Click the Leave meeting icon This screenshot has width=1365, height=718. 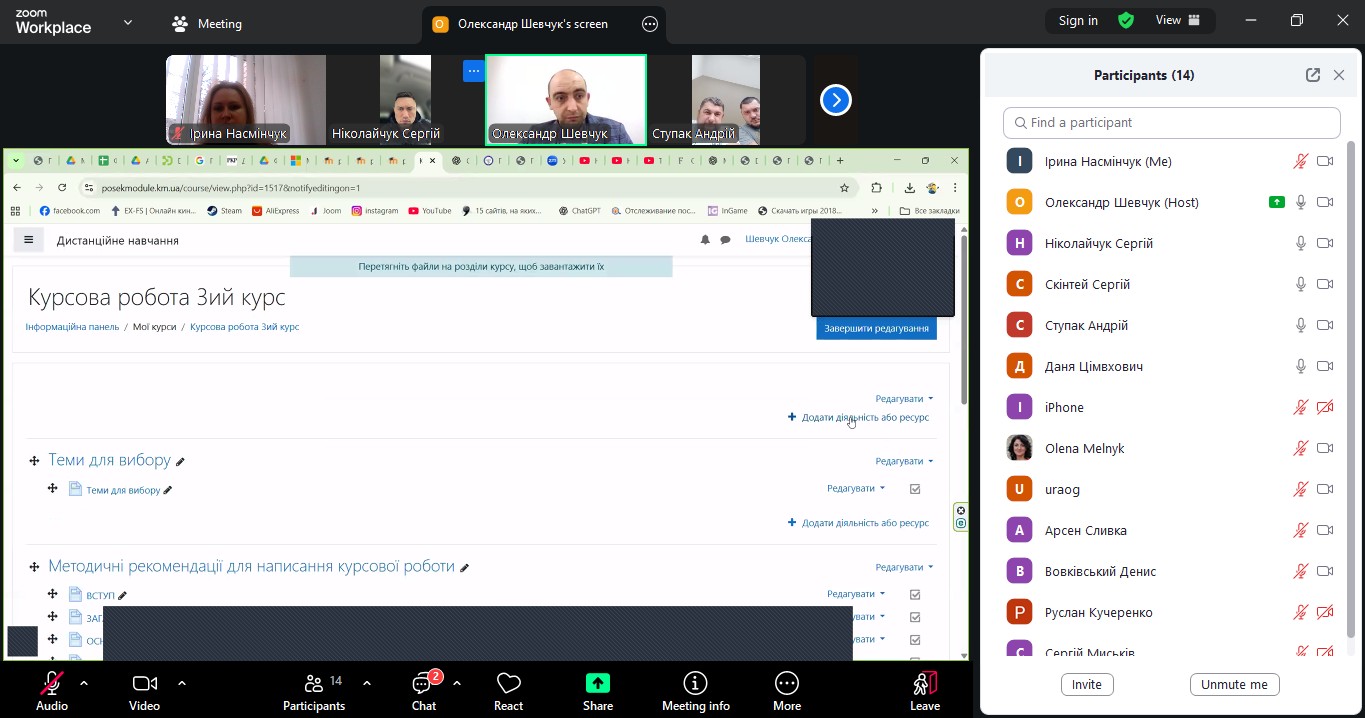(x=925, y=684)
